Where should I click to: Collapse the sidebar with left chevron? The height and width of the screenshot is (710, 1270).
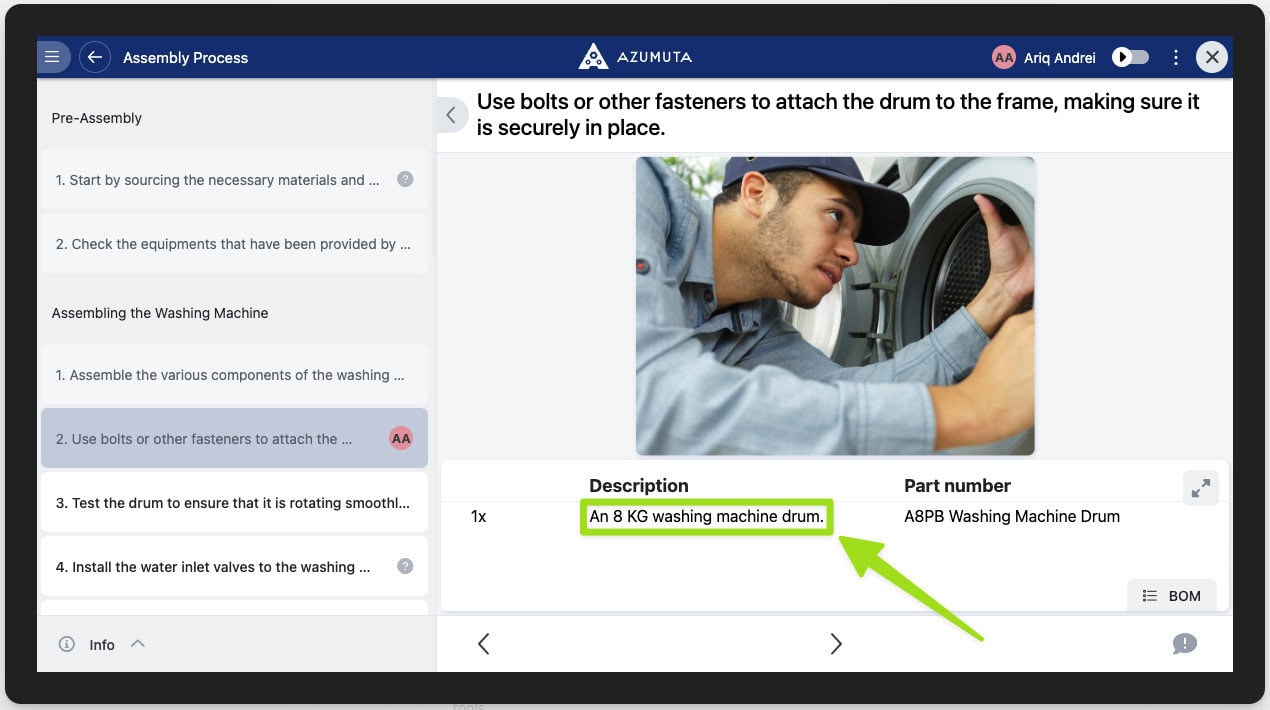point(451,115)
